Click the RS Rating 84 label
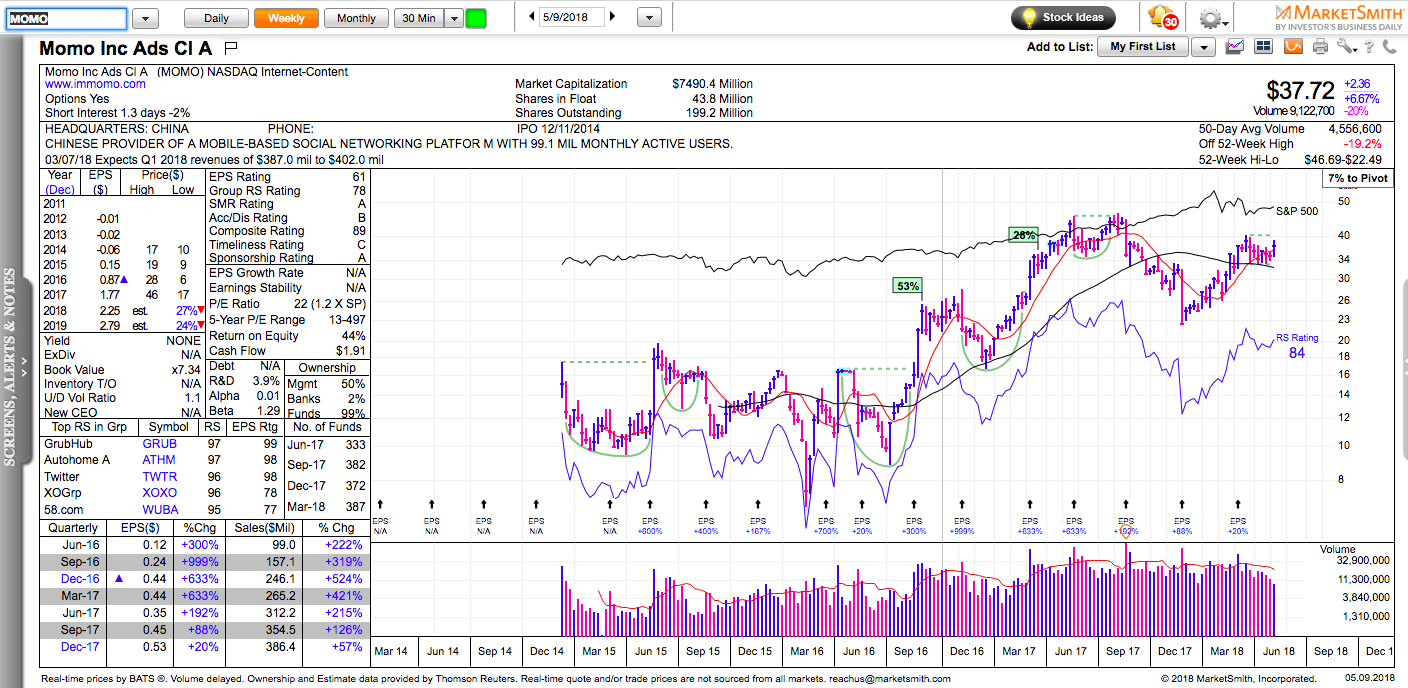The image size is (1408, 688). [x=1297, y=345]
